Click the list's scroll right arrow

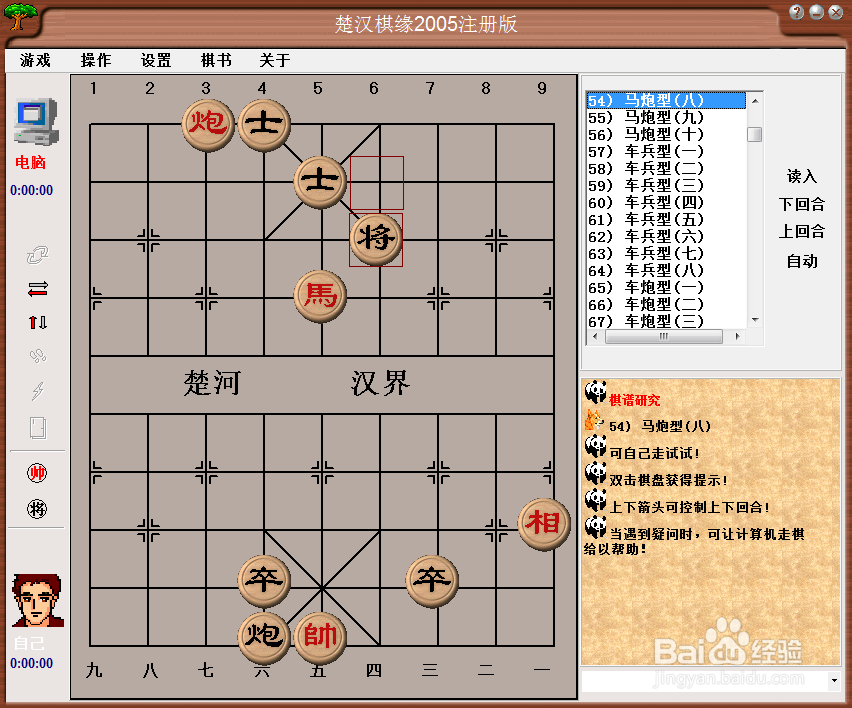point(737,336)
